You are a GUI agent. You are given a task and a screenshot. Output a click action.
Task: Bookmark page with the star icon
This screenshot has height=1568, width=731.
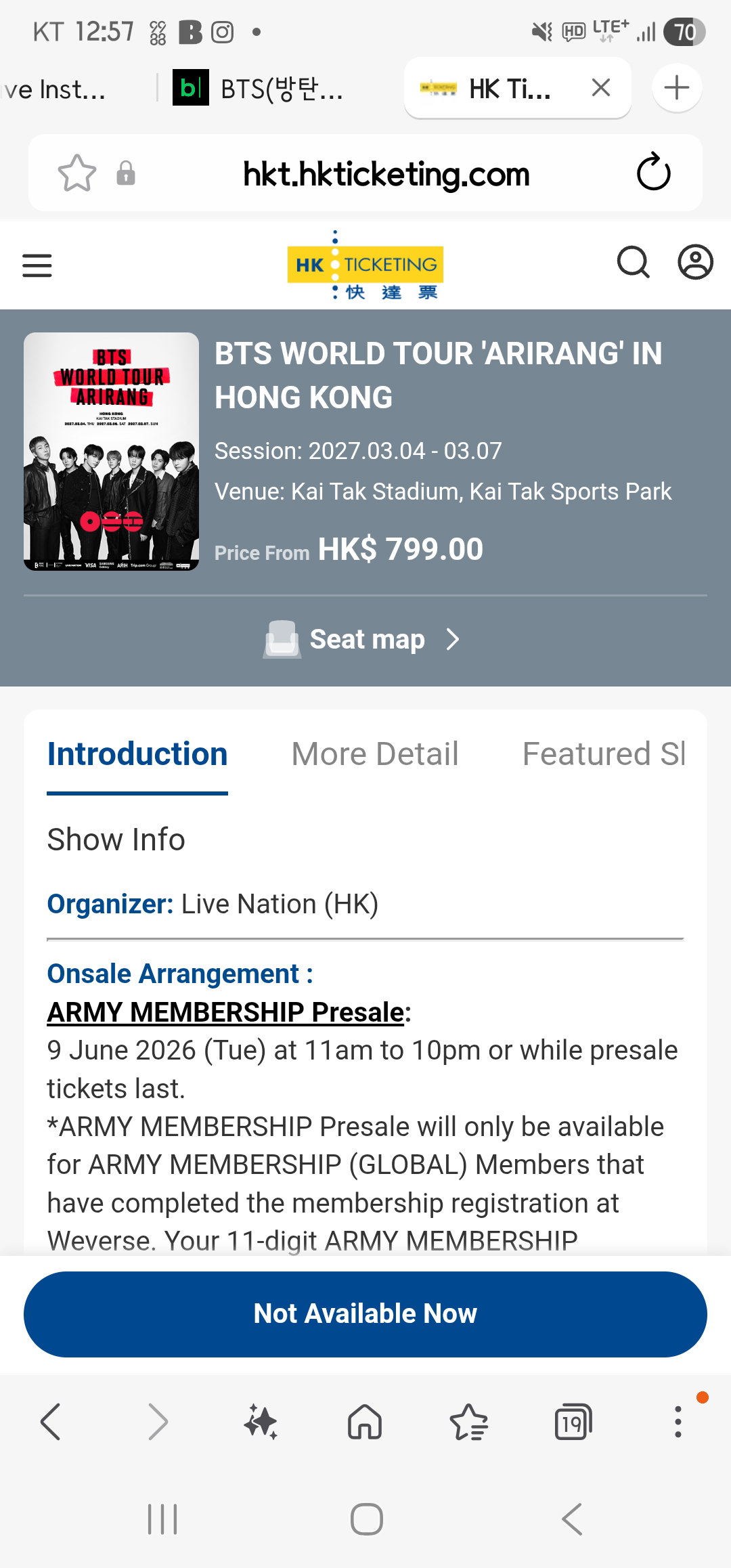pos(77,173)
